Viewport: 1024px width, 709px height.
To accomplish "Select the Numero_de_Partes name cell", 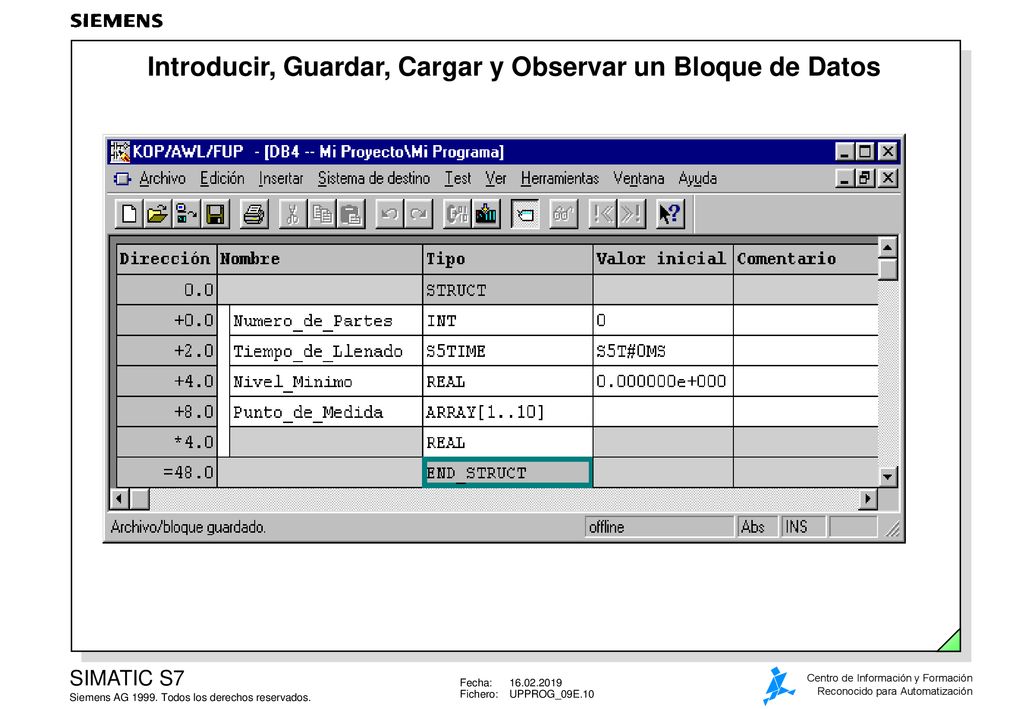I will (326, 321).
